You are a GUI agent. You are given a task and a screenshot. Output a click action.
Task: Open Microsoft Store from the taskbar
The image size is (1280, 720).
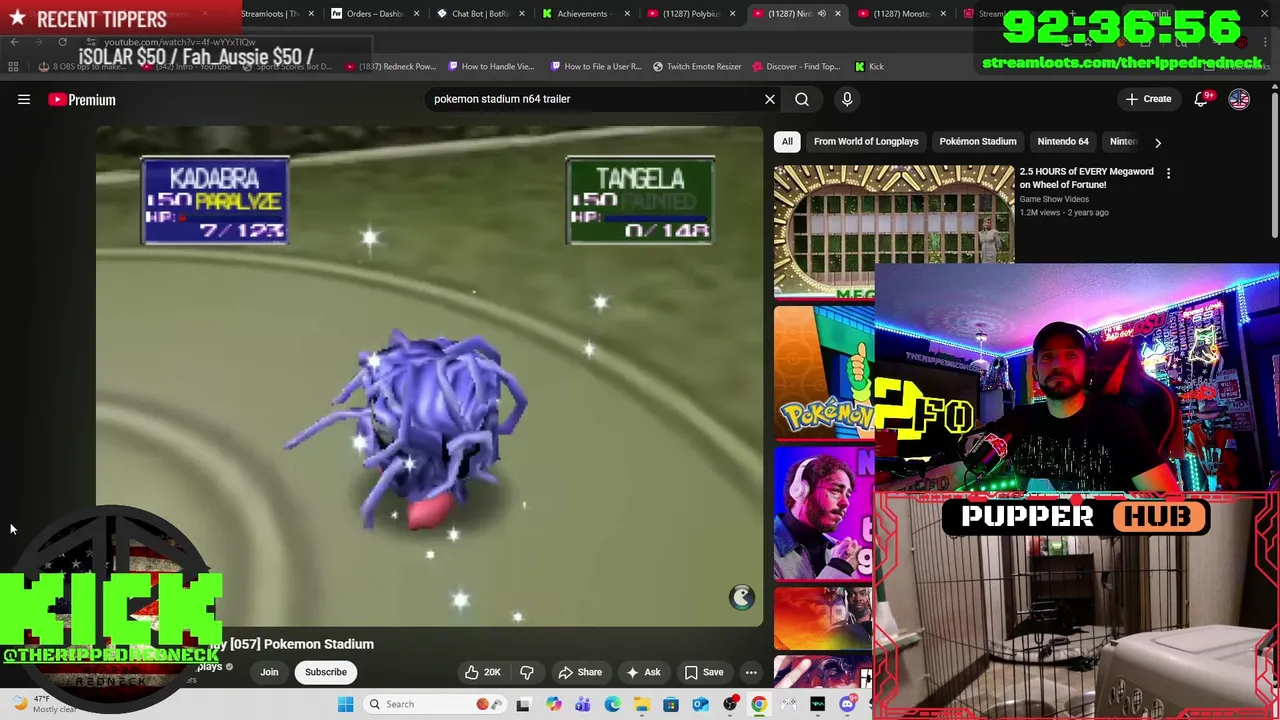[671, 704]
